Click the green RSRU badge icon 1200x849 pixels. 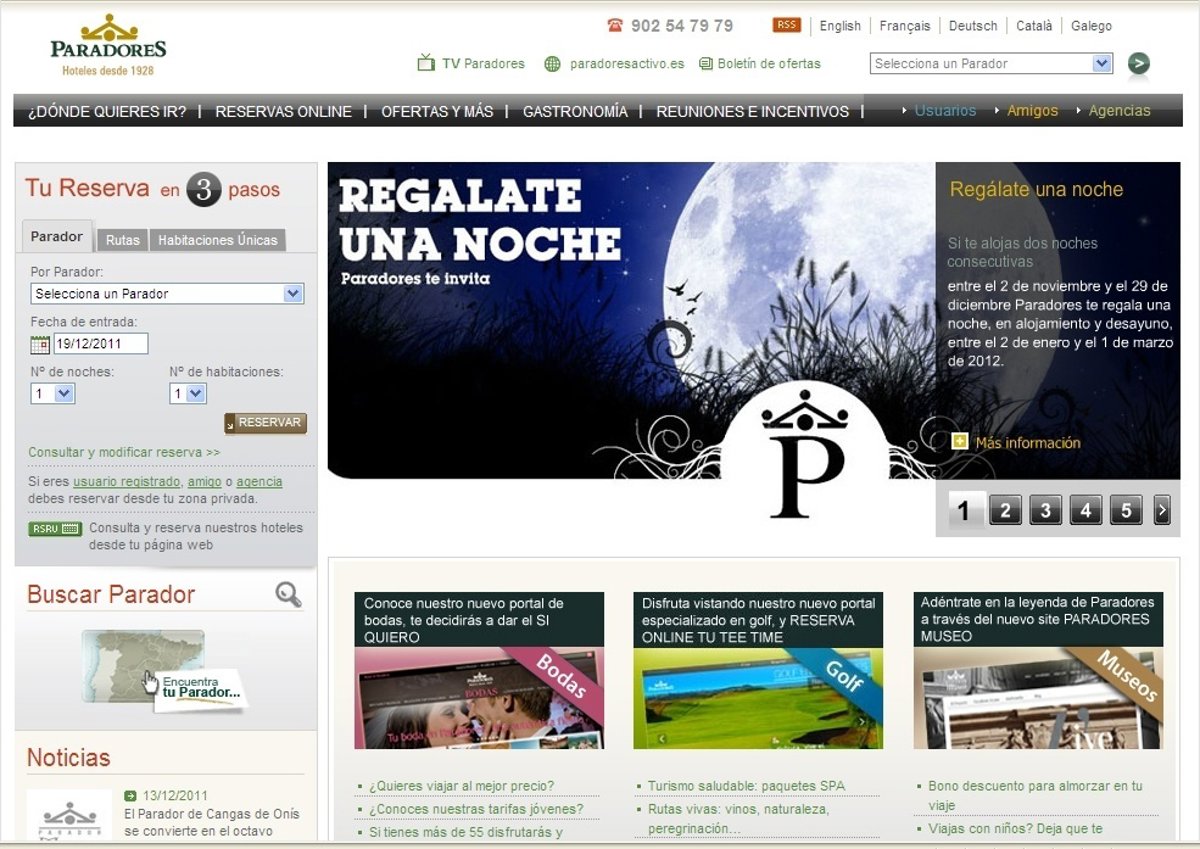56,529
